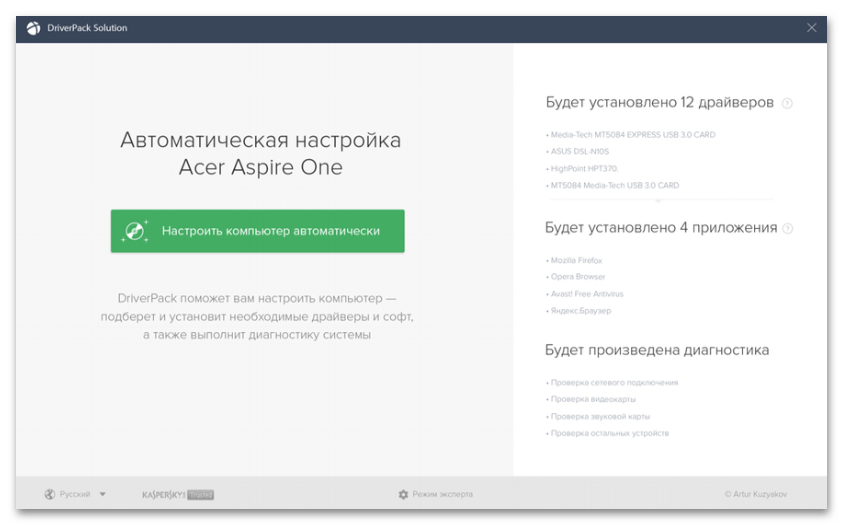The image size is (843, 525).
Task: Click the disc sparkle icon on green button
Action: coord(134,231)
